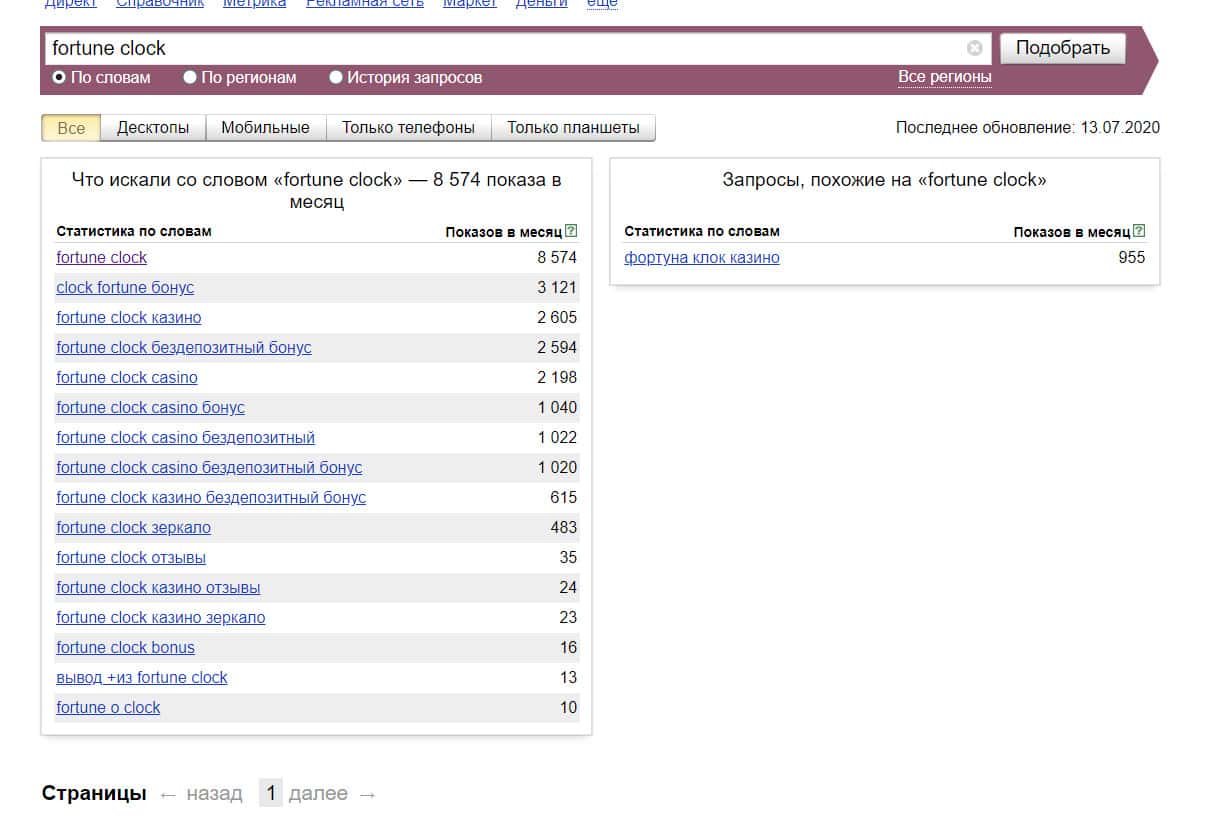This screenshot has height=828, width=1215.
Task: Click the 'fortune clock зеркало' link
Action: point(133,527)
